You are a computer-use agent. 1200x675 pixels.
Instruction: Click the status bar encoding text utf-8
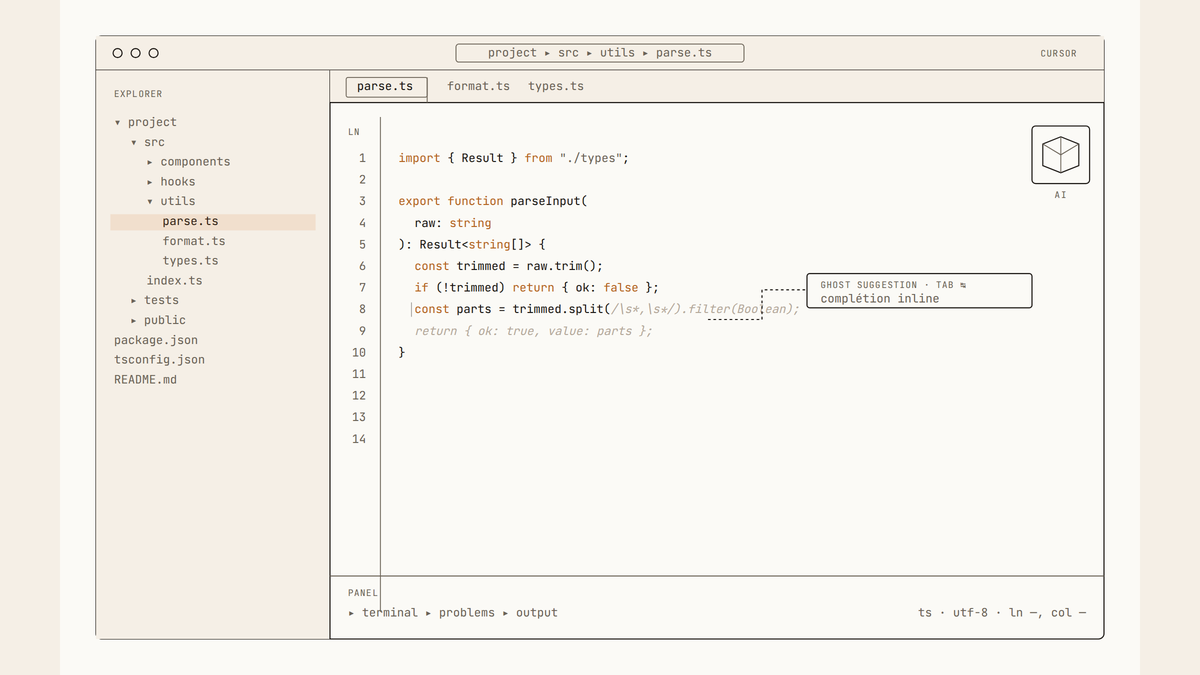pos(971,613)
